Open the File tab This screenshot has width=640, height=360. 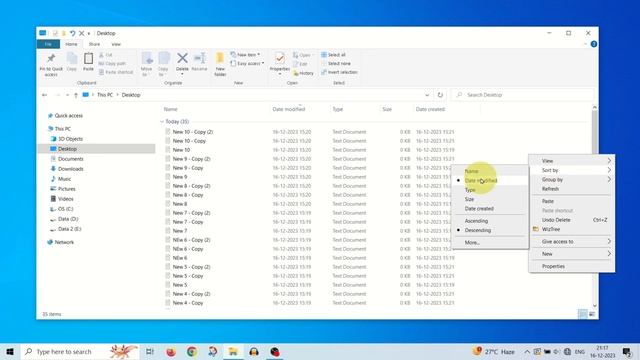coord(48,44)
